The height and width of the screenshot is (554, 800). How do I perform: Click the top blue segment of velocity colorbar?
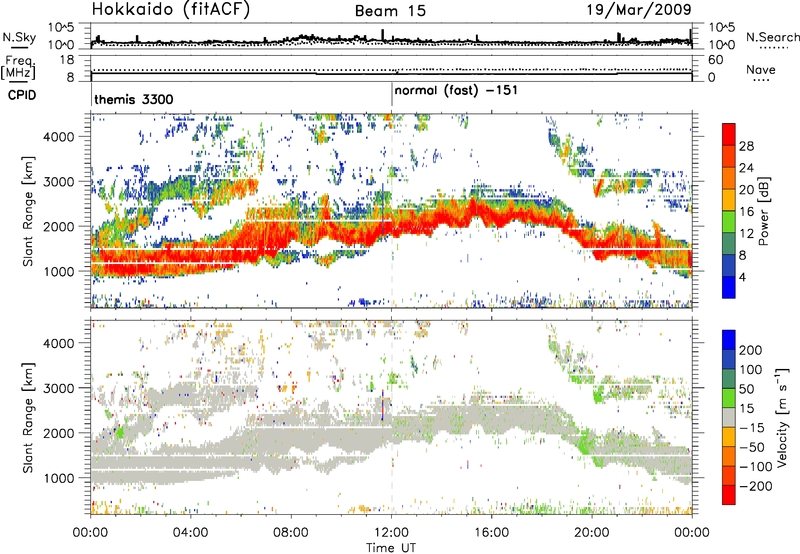click(x=729, y=340)
